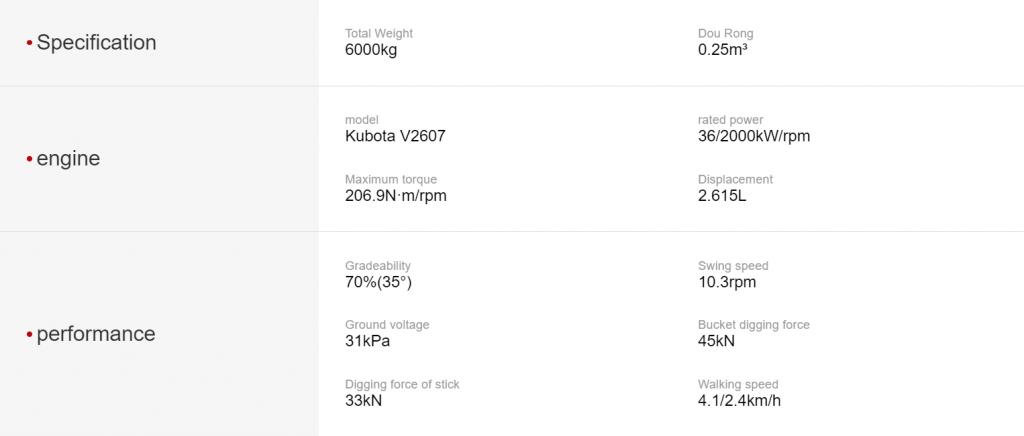The width and height of the screenshot is (1024, 436).
Task: Click the Bucket digging force label
Action: pos(754,325)
